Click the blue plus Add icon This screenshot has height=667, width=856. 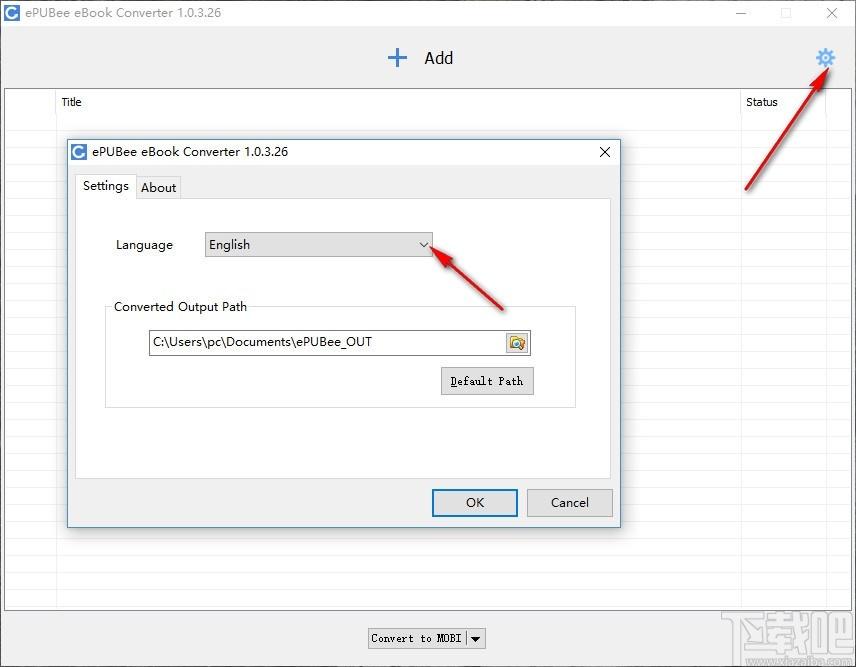tap(397, 57)
